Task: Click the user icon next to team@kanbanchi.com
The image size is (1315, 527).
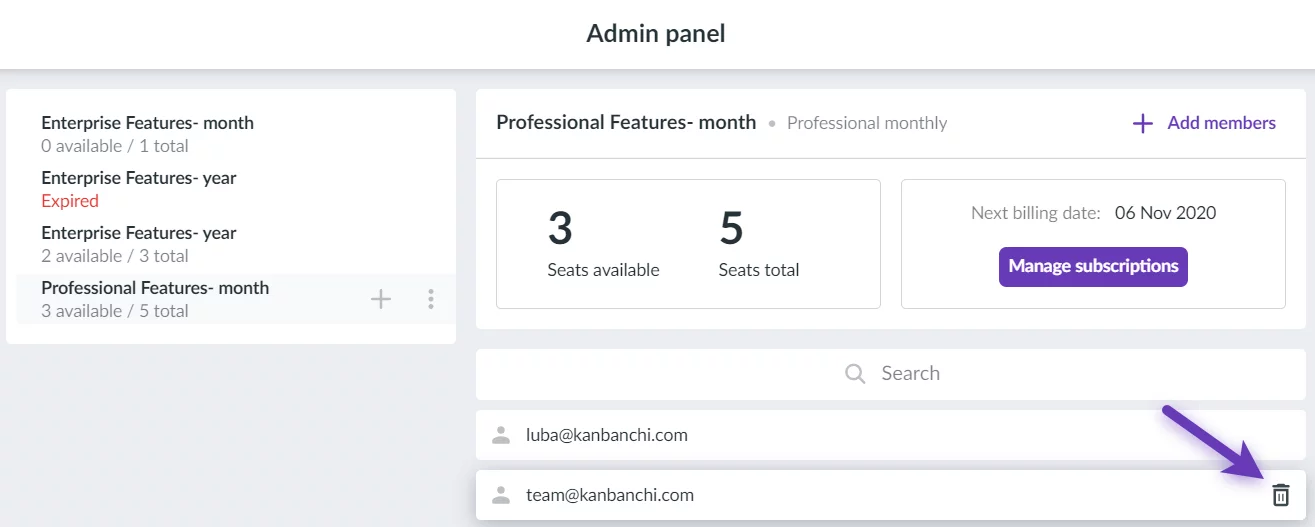Action: 501,495
